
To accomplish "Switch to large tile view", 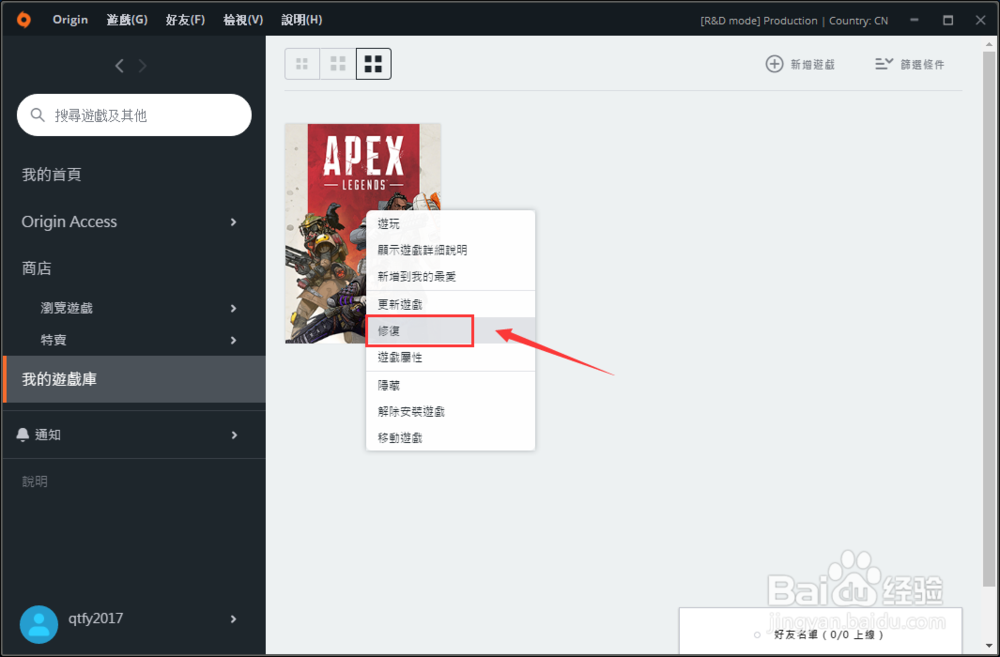I will pos(374,64).
